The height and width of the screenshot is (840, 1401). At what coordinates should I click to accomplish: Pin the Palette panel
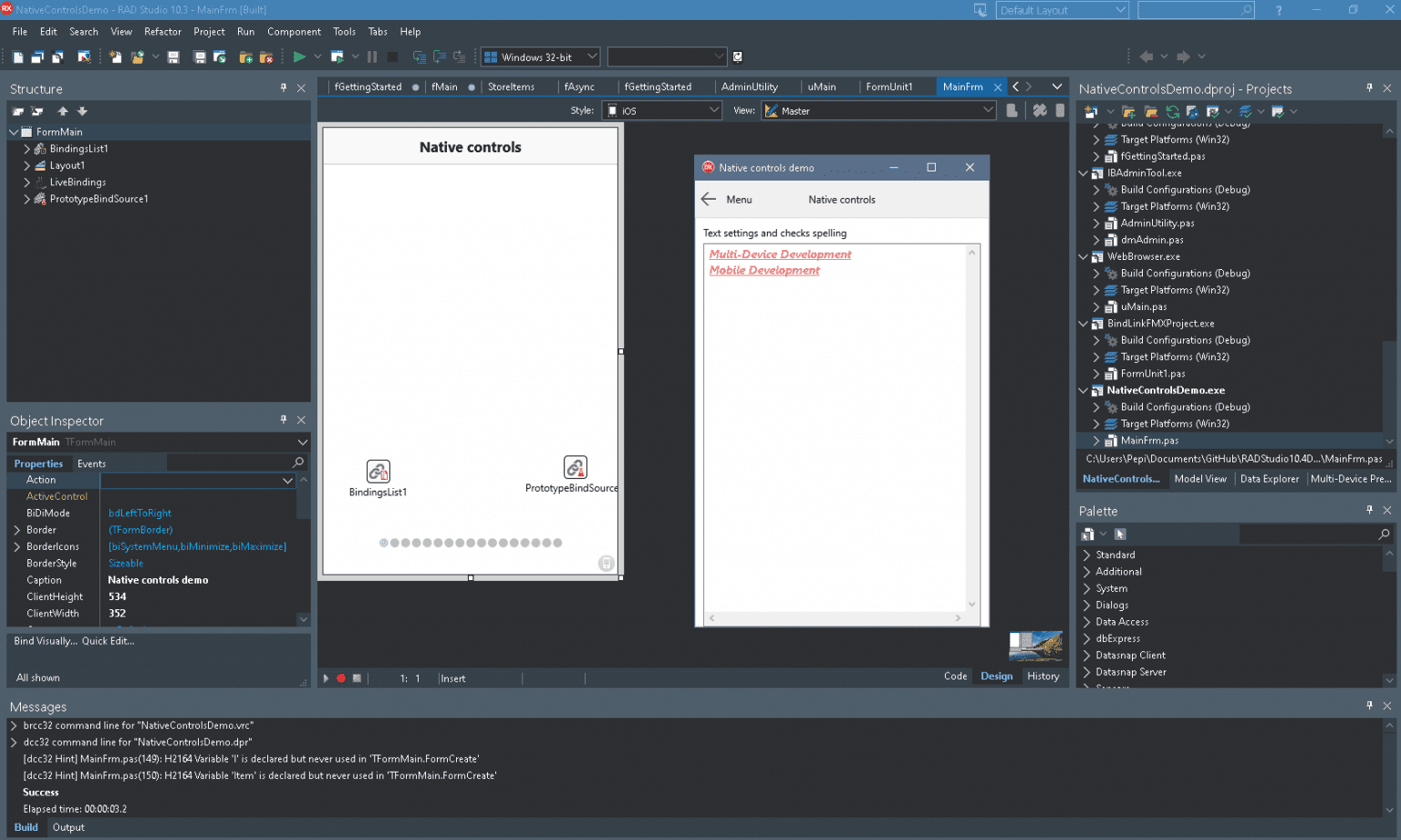[1369, 510]
